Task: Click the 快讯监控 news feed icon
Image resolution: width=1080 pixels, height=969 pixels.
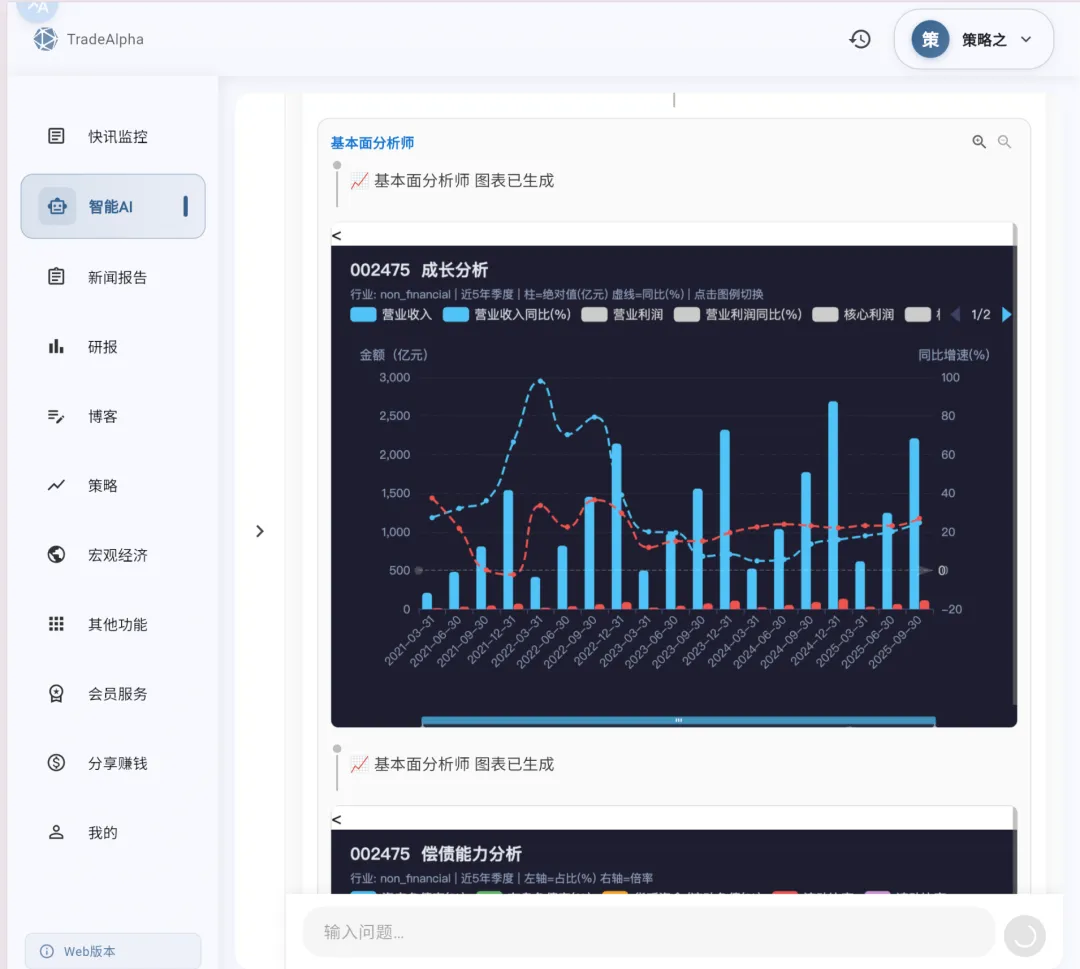Action: 56,136
